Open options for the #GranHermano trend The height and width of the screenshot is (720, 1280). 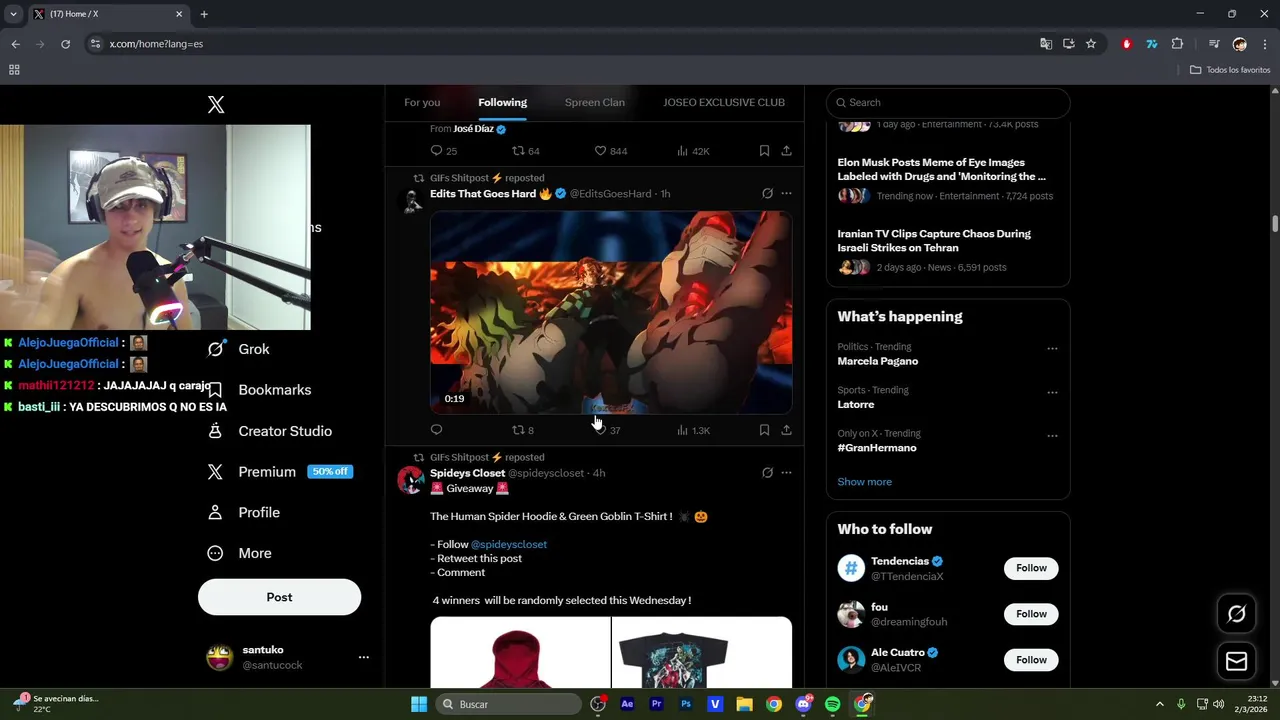click(x=1052, y=435)
